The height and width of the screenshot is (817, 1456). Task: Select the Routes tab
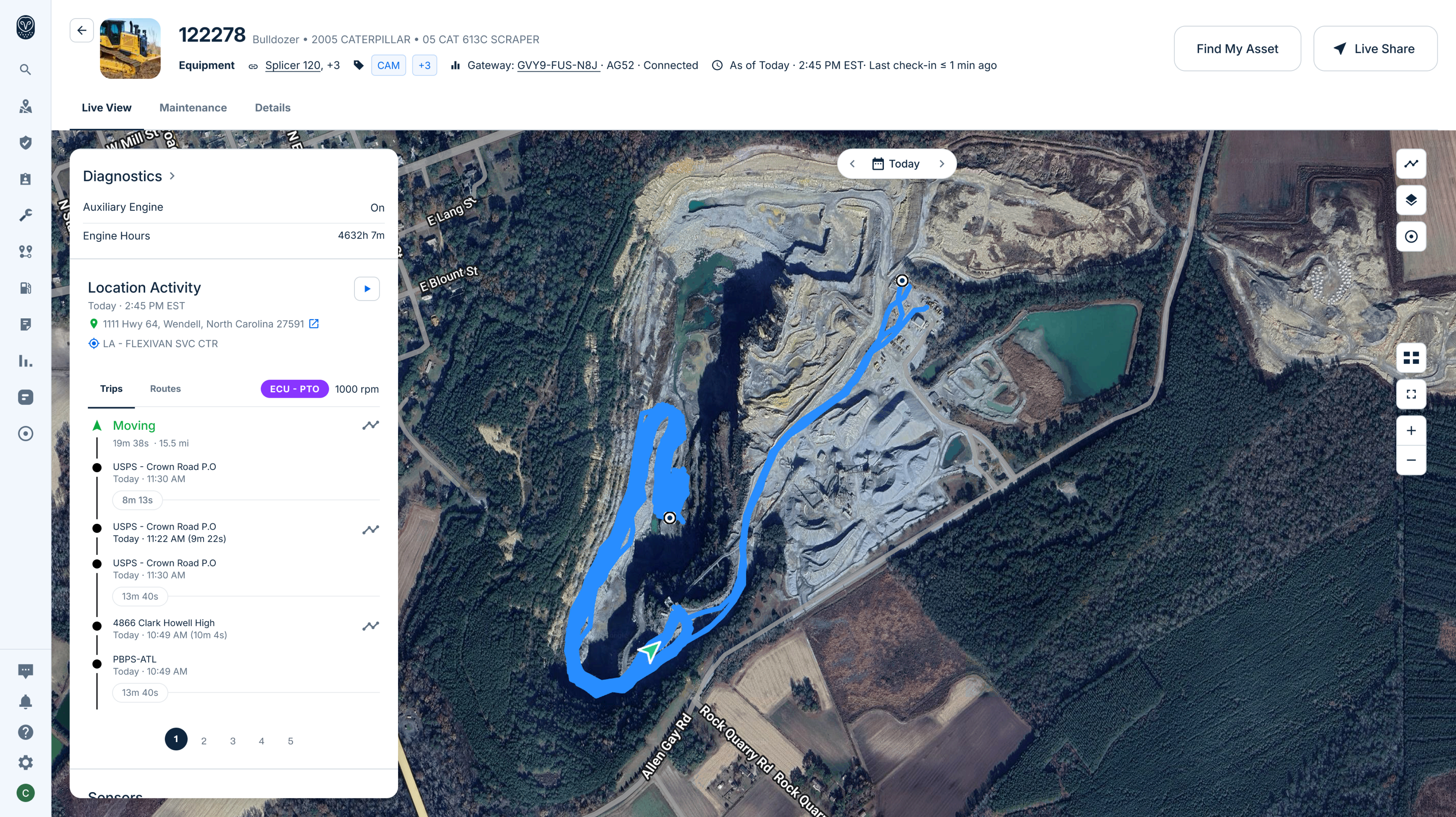pyautogui.click(x=165, y=389)
